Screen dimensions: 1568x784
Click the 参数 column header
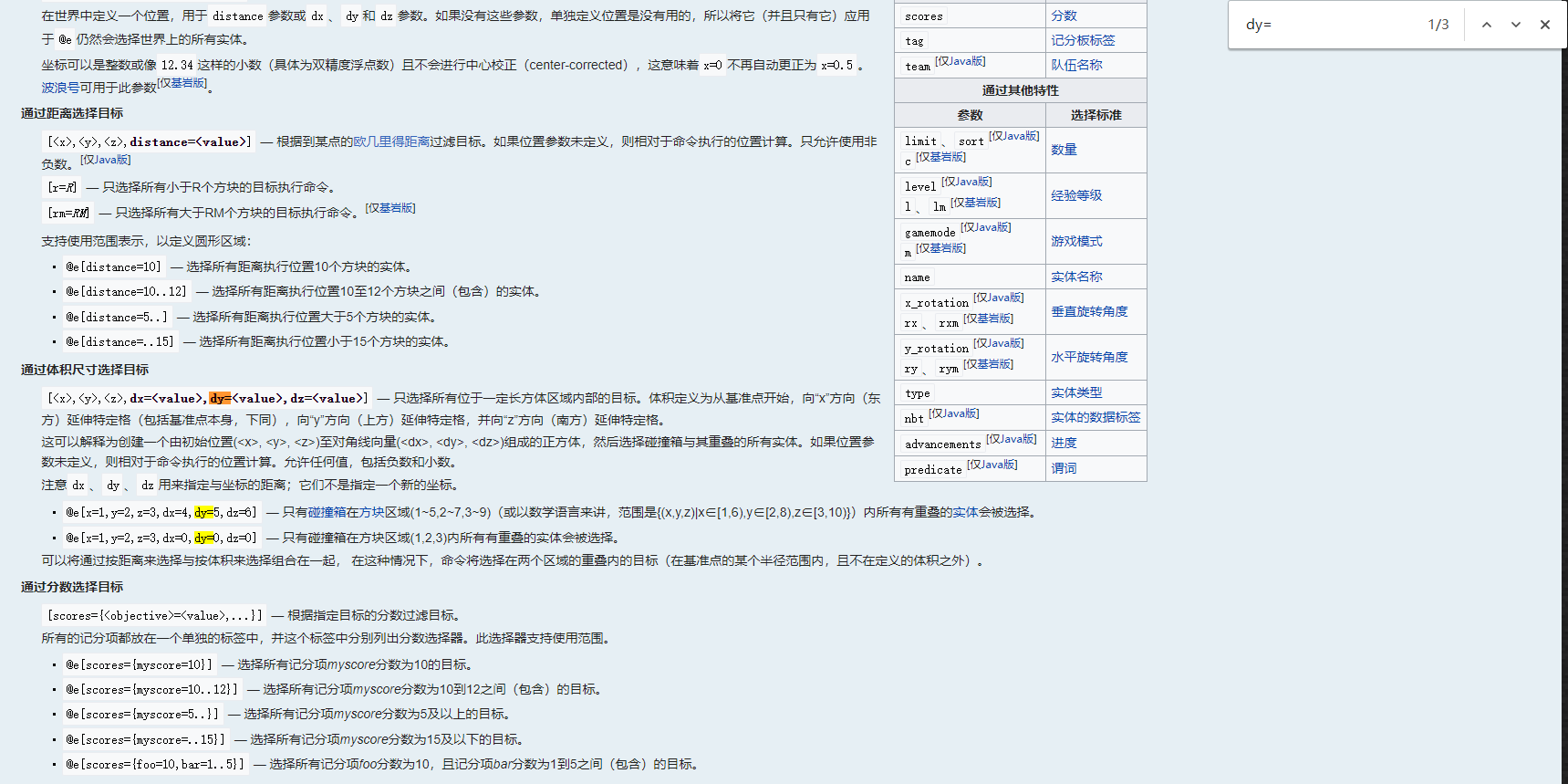point(970,115)
